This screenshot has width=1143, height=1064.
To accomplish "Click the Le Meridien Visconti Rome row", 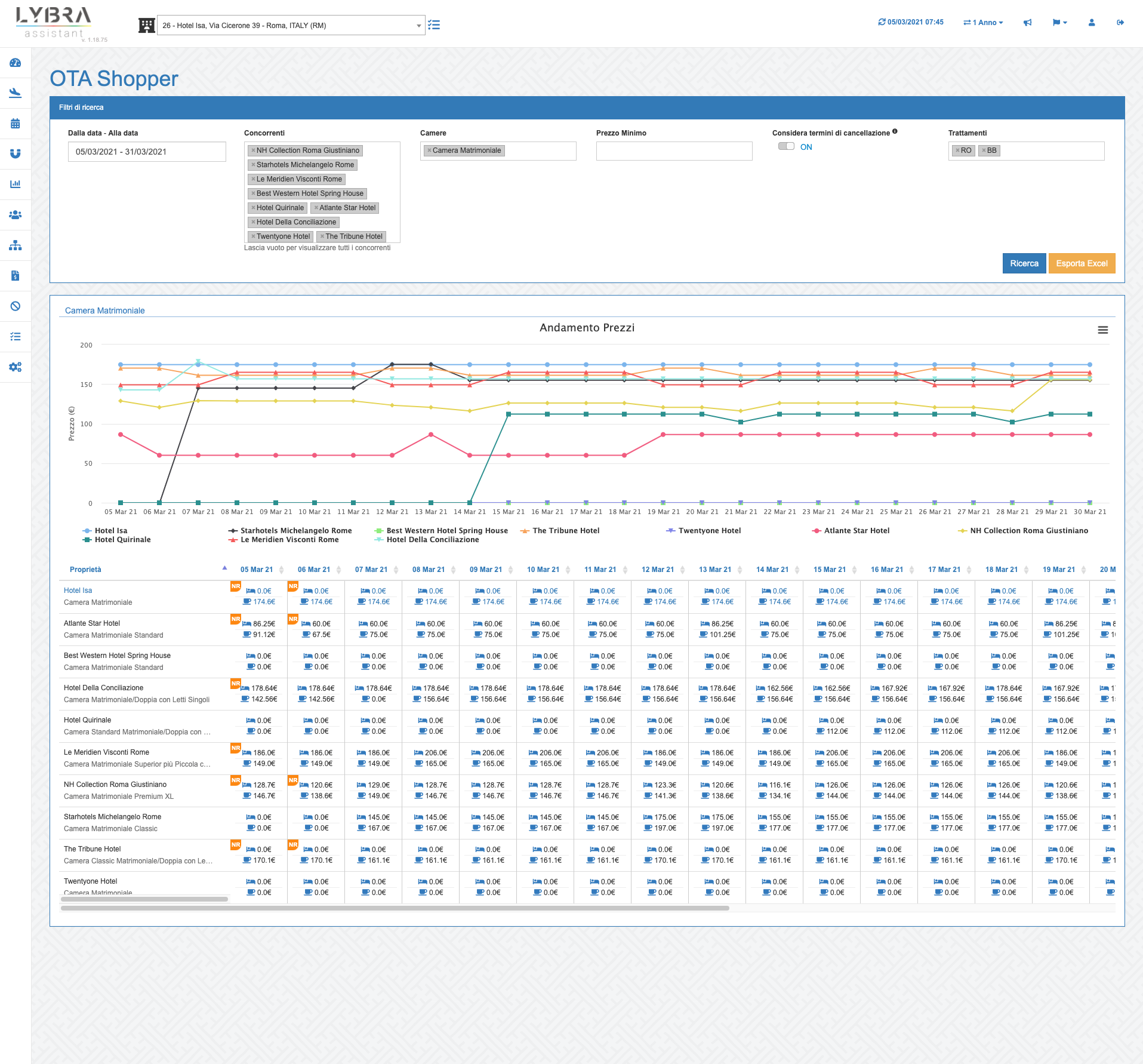I will pos(587,758).
